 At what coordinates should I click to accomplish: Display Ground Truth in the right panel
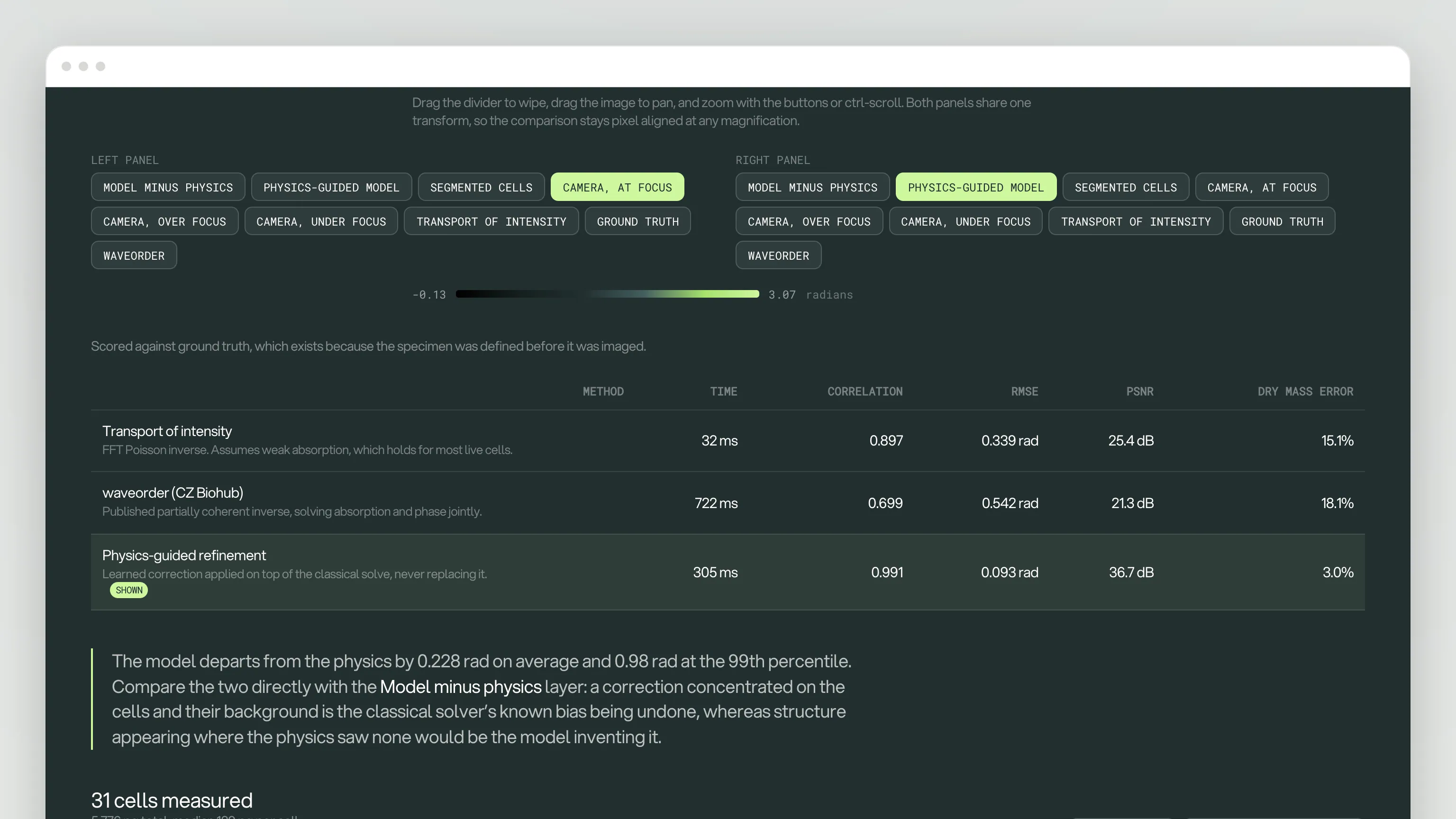click(1282, 221)
